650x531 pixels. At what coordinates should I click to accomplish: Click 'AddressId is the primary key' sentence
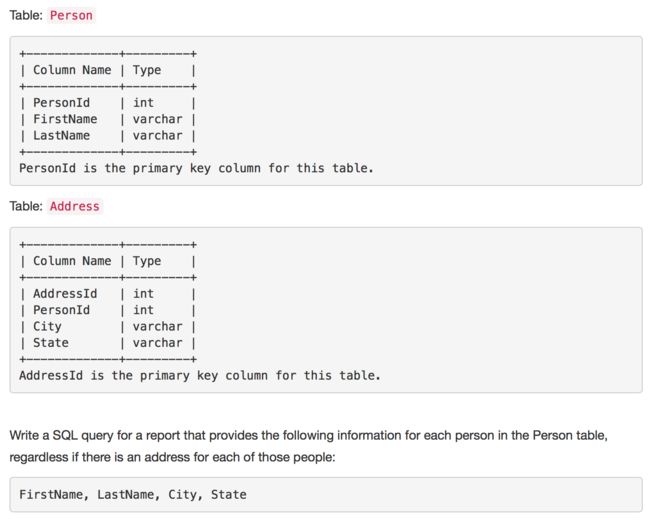coord(200,376)
